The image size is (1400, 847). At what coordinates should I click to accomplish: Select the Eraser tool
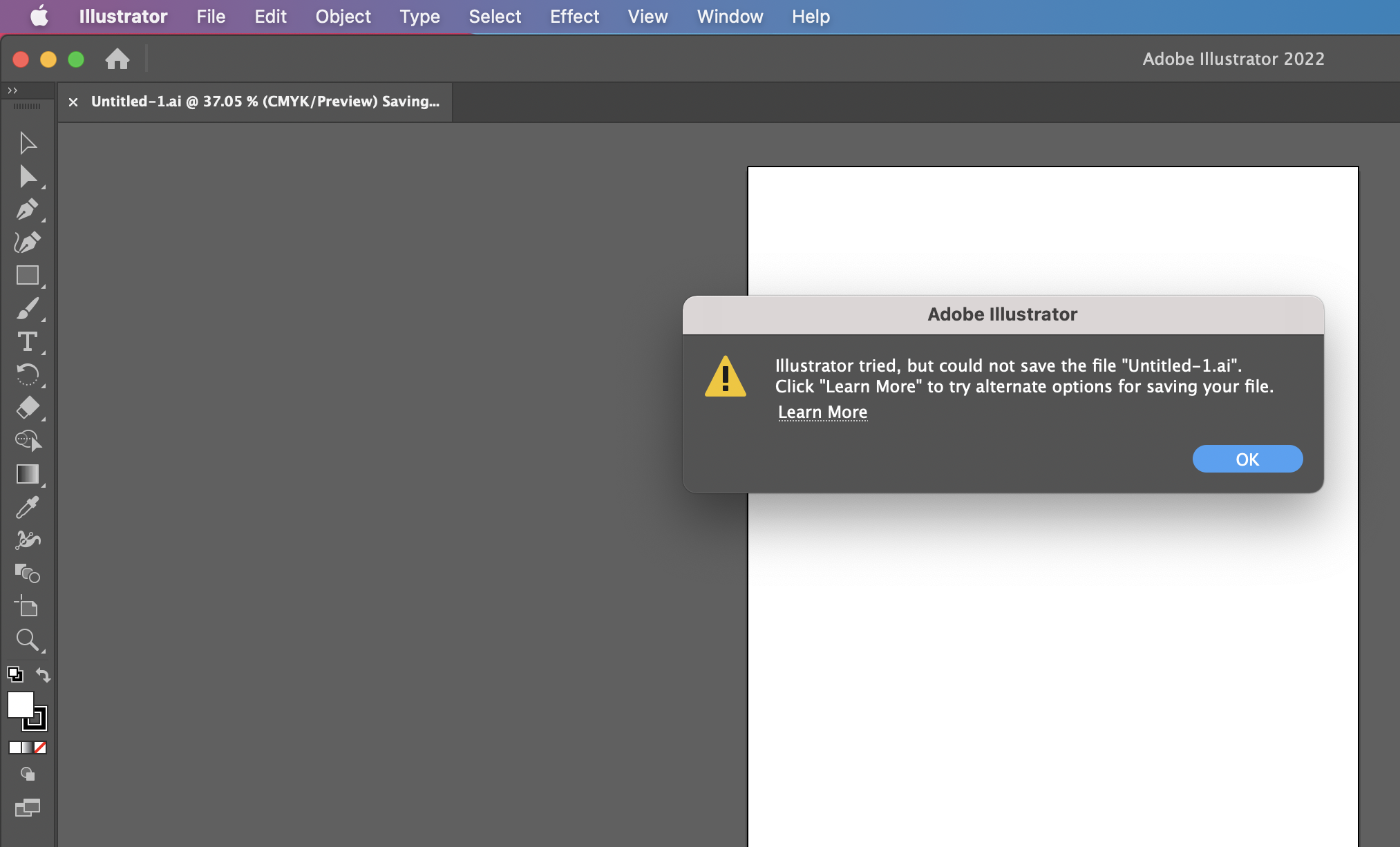coord(28,408)
